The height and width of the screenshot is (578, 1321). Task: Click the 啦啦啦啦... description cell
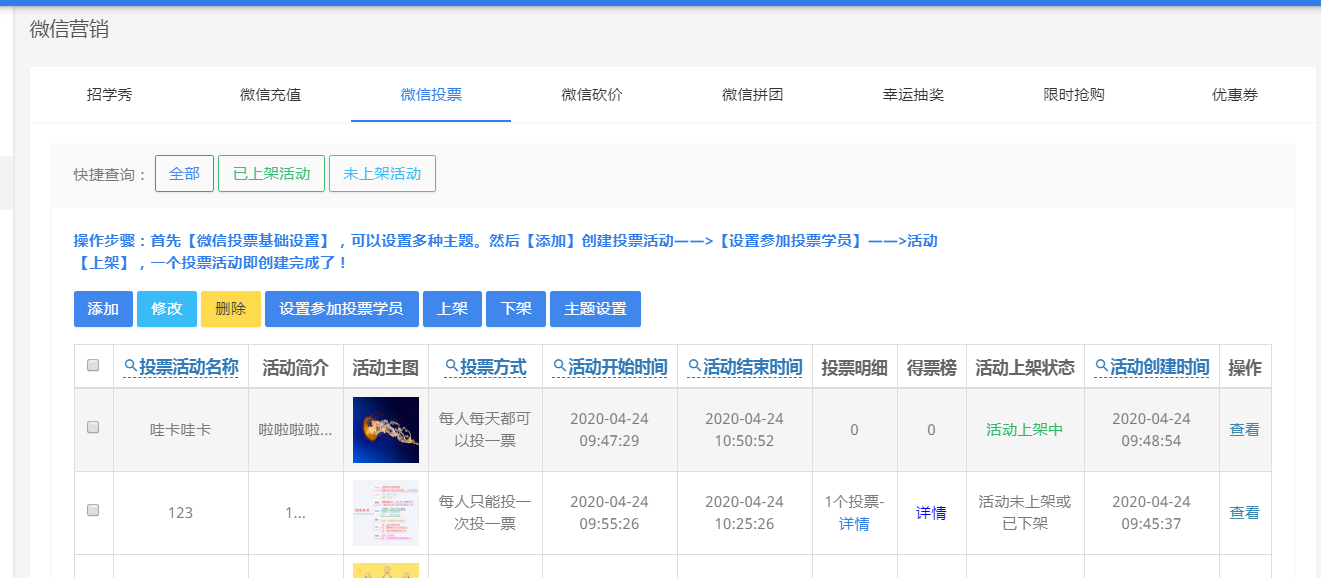296,430
